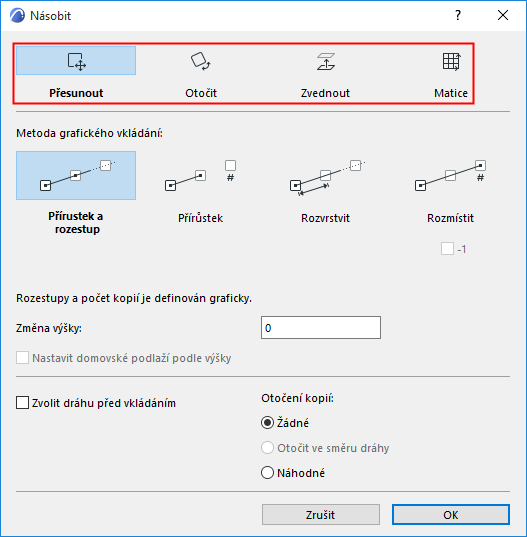Viewport: 527px width, 537px height.
Task: Click the Zvednout tab label
Action: coord(325,93)
